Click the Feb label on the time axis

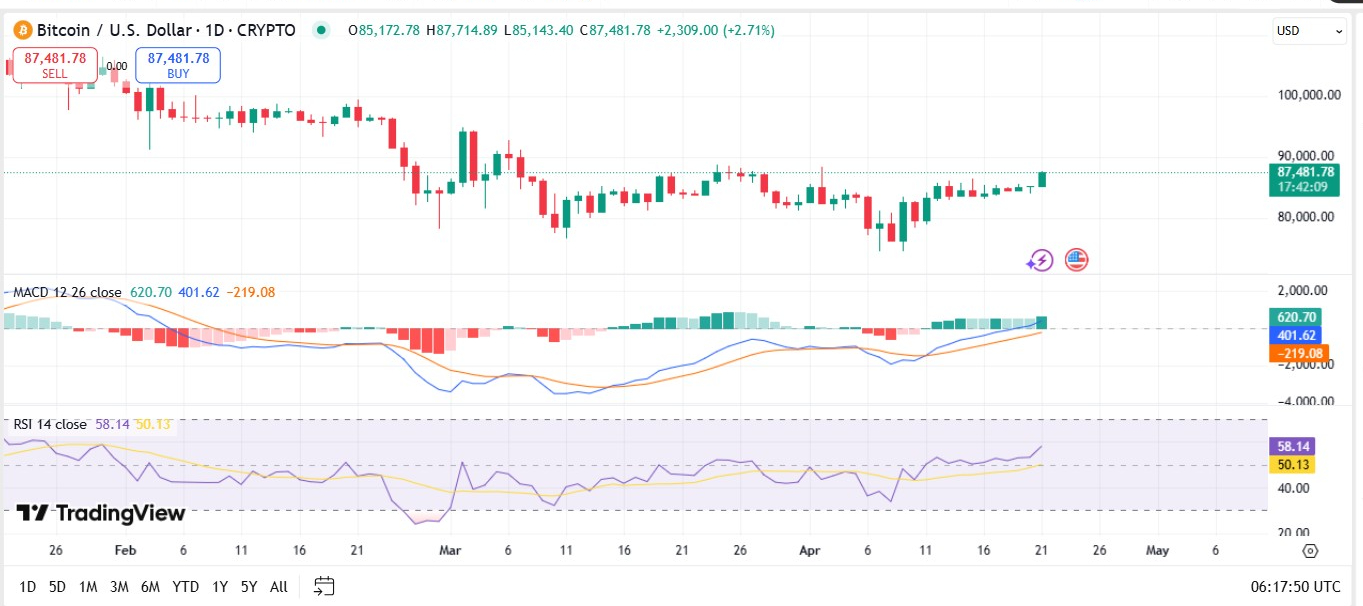coord(125,550)
